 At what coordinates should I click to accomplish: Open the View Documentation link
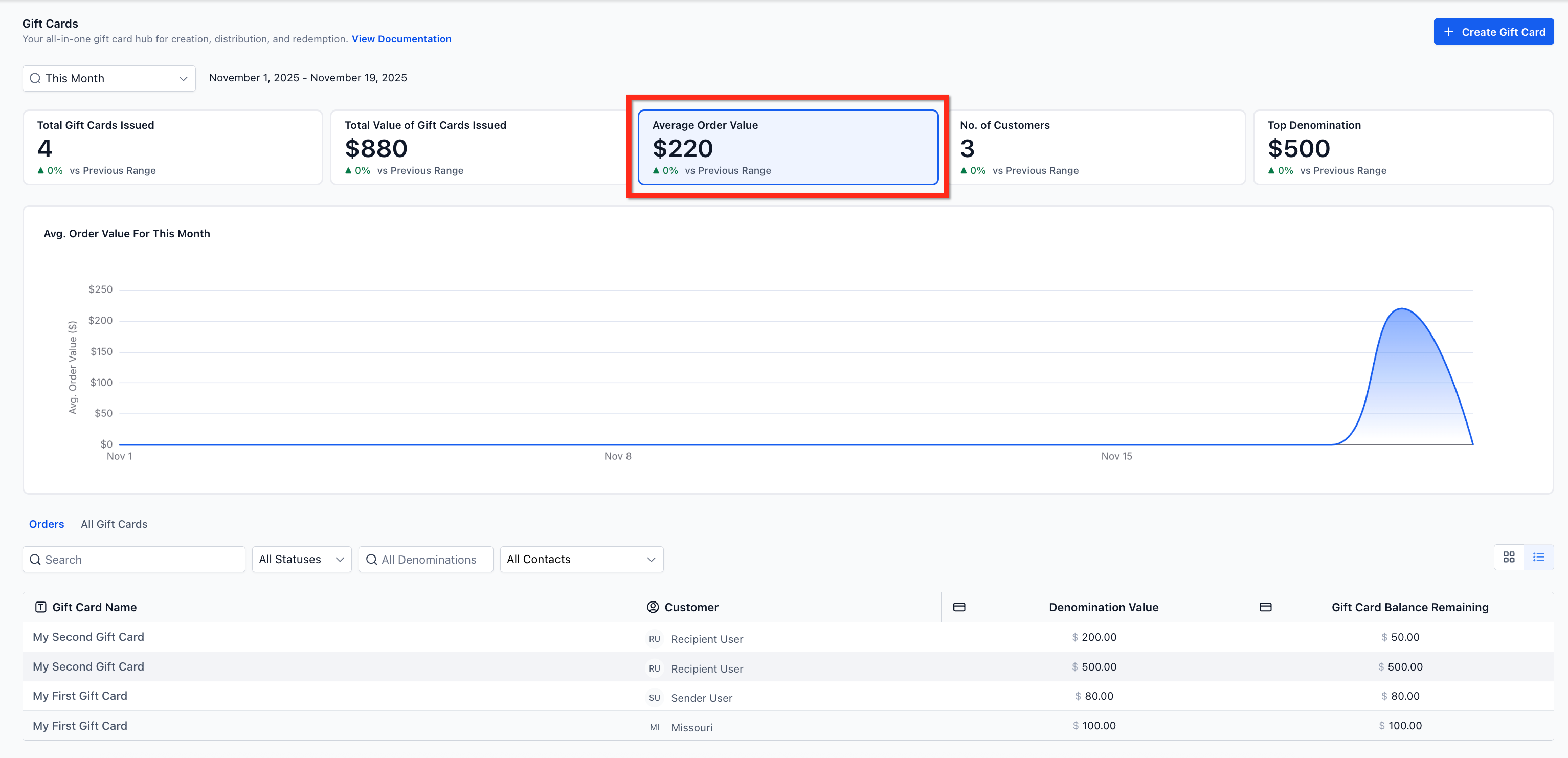coord(401,39)
